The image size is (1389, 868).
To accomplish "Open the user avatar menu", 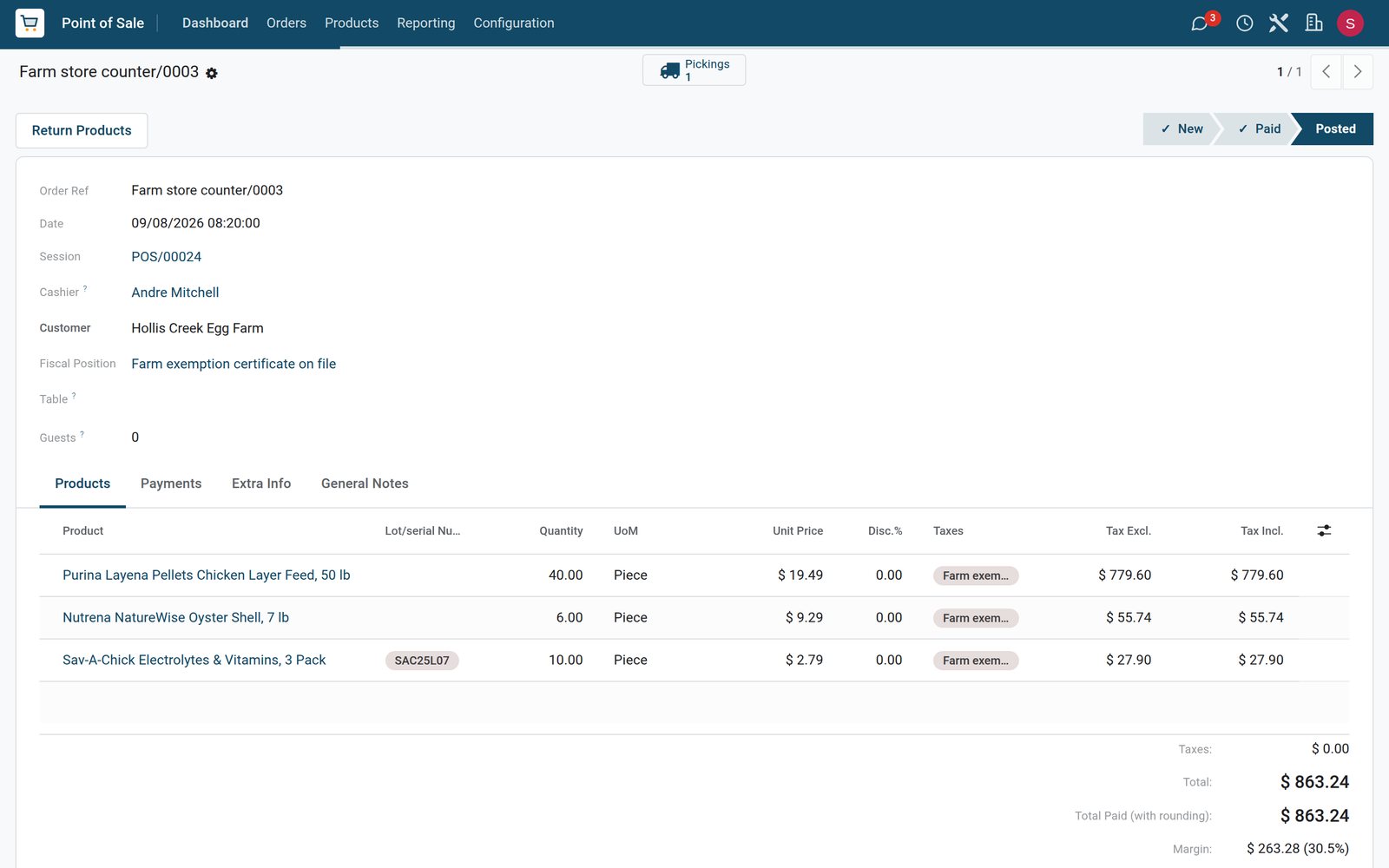I will 1350,23.
